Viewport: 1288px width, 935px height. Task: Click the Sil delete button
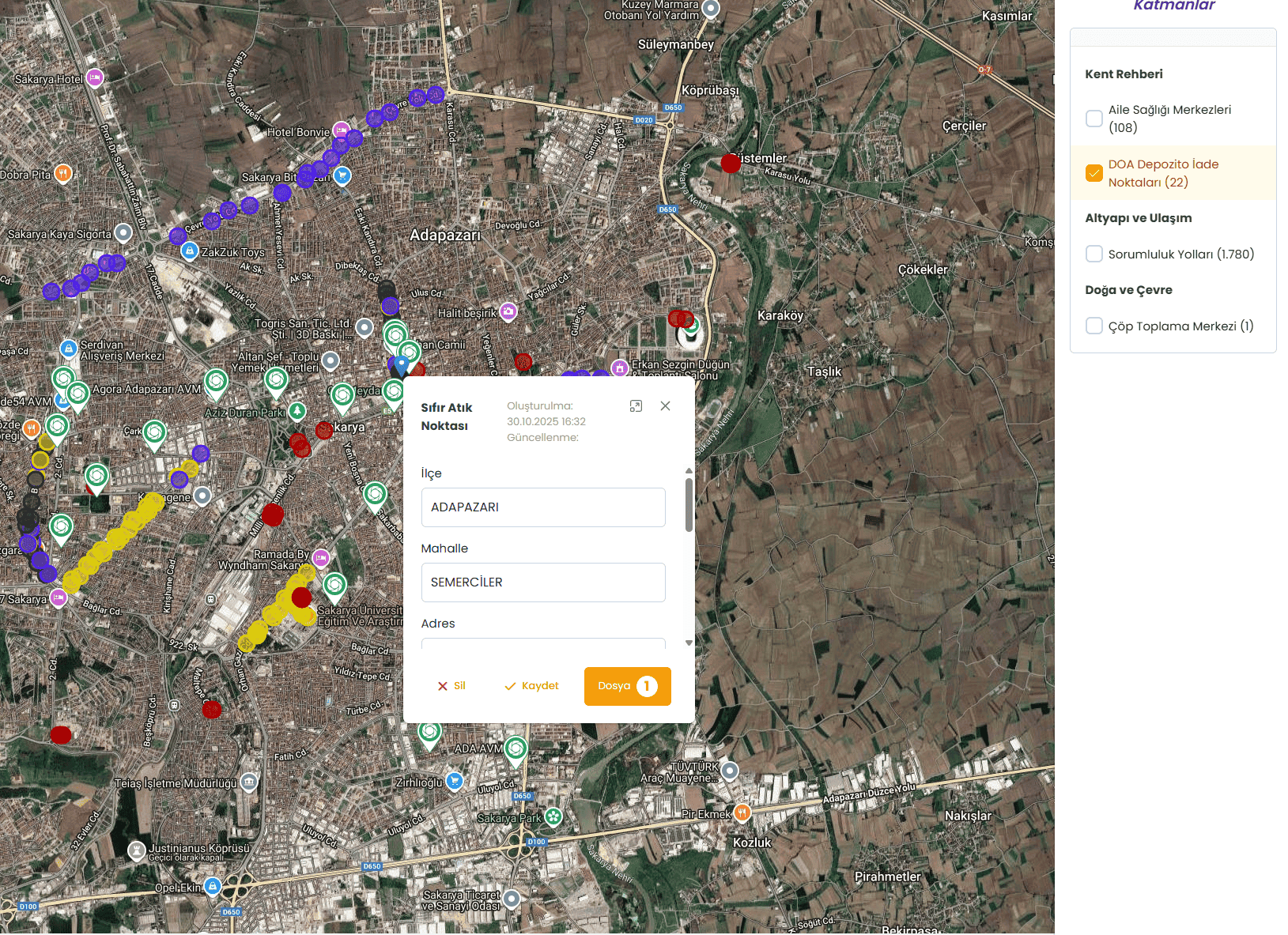(x=451, y=686)
